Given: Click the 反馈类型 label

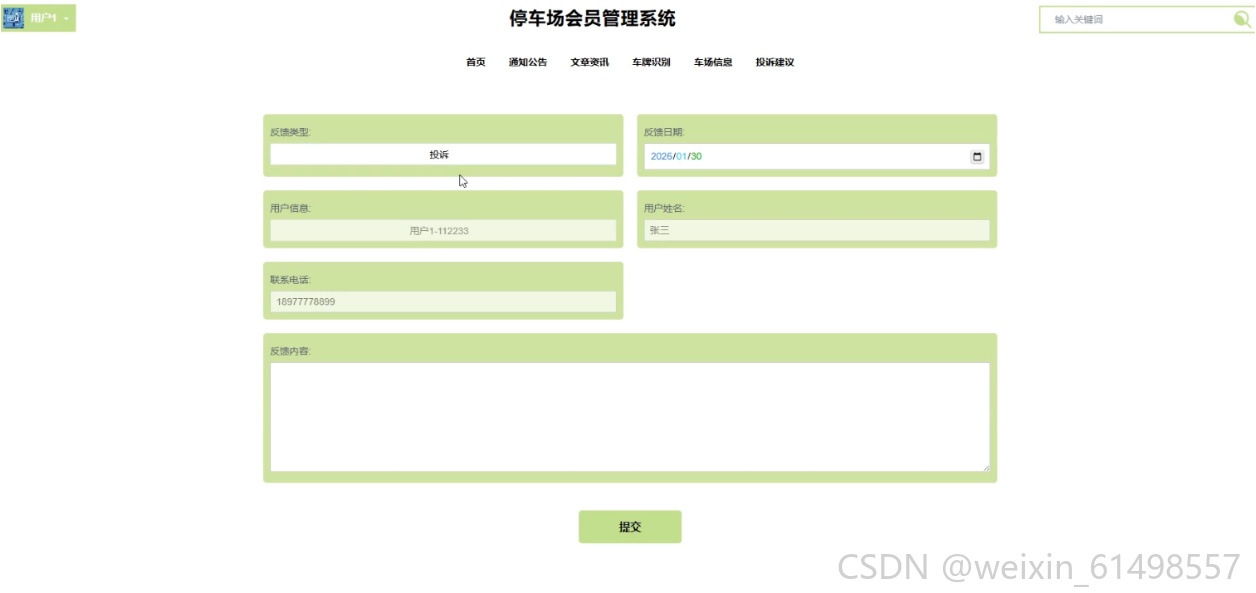Looking at the screenshot, I should click(x=290, y=132).
